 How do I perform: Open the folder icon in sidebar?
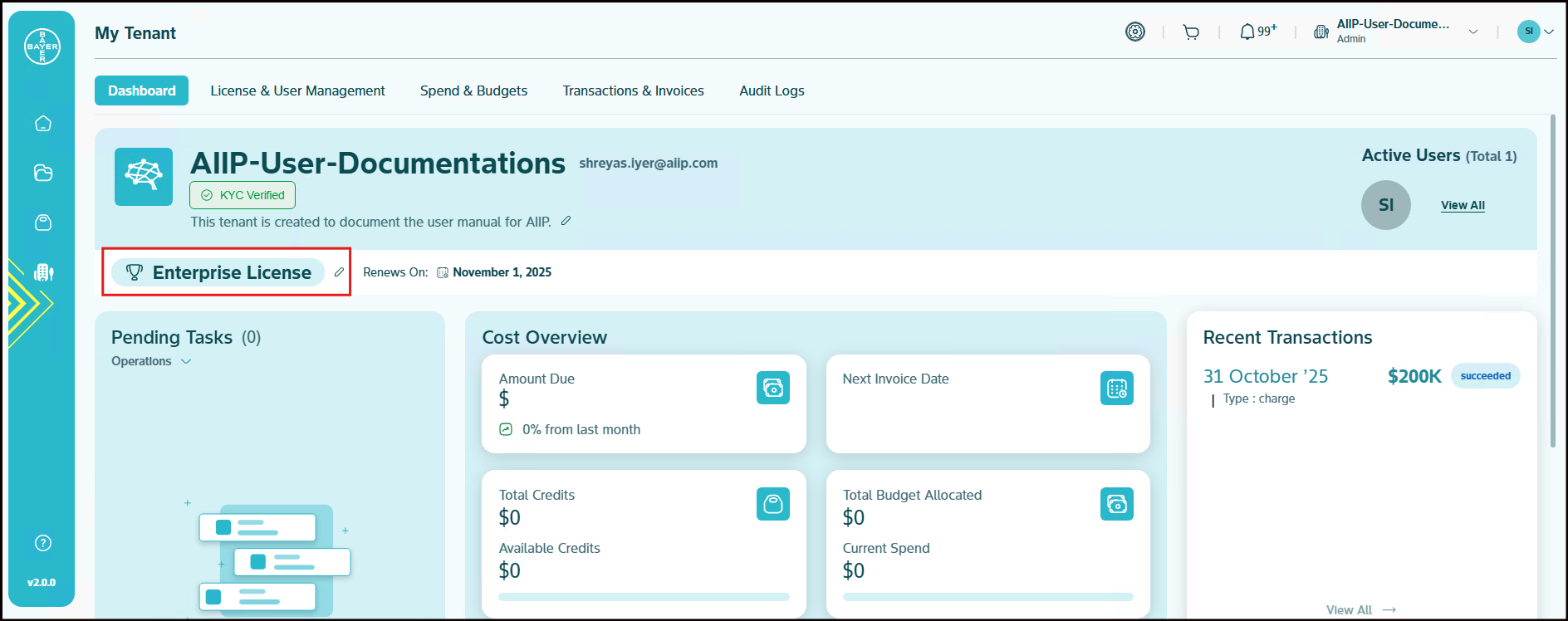[43, 173]
